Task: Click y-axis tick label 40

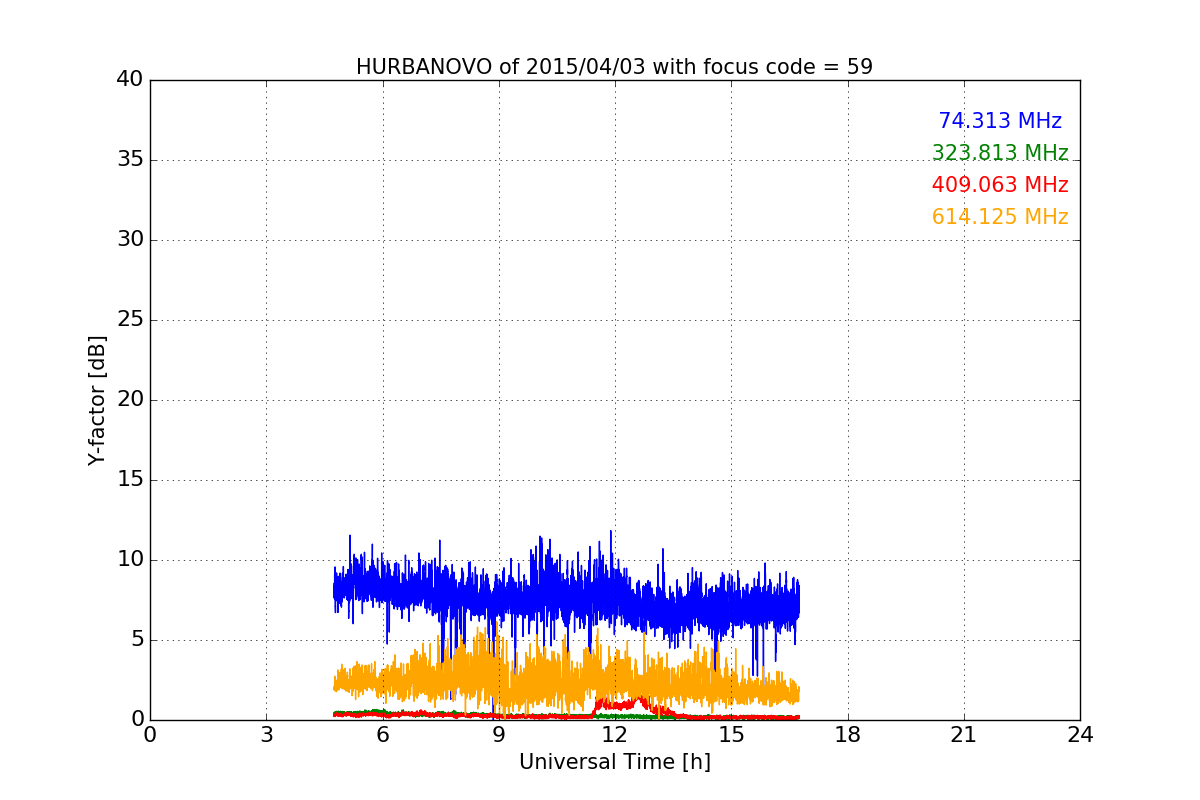Action: tap(130, 80)
